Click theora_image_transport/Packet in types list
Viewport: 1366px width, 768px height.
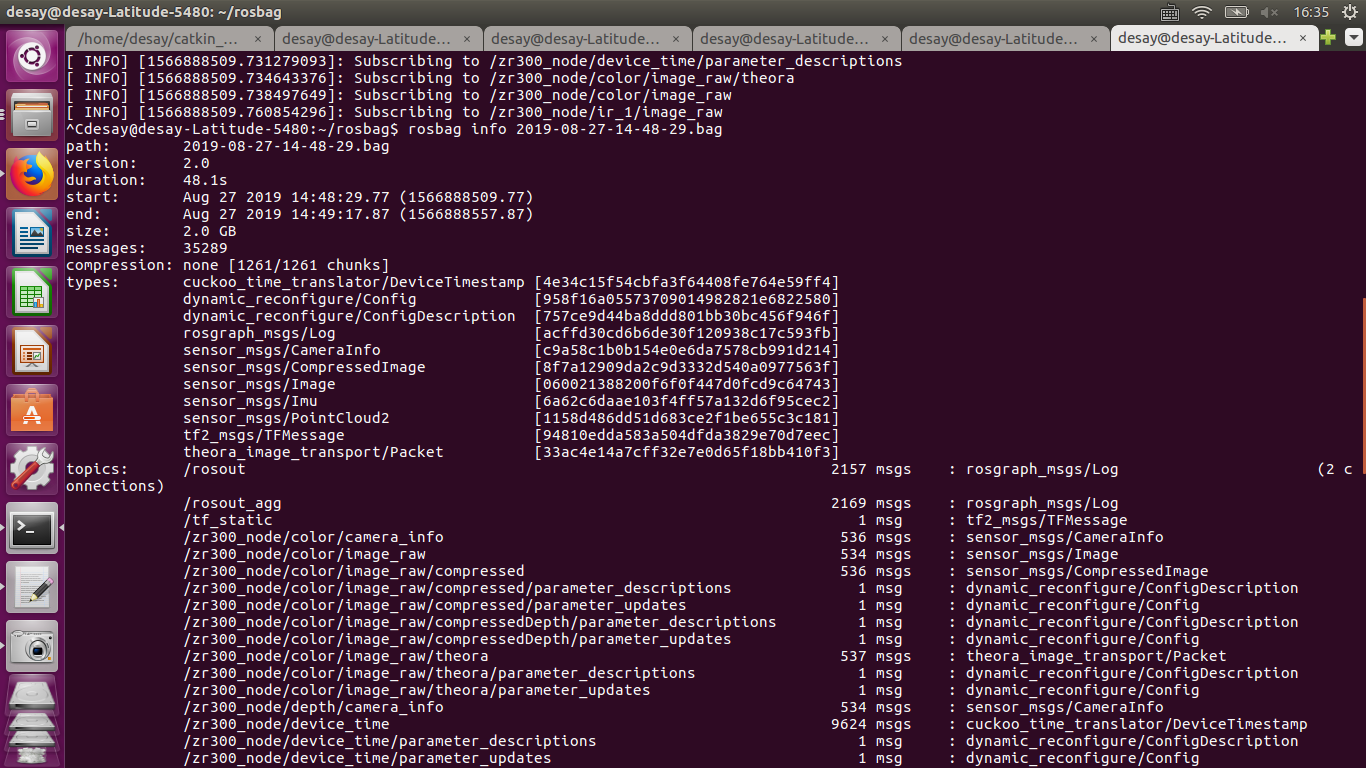[x=313, y=452]
